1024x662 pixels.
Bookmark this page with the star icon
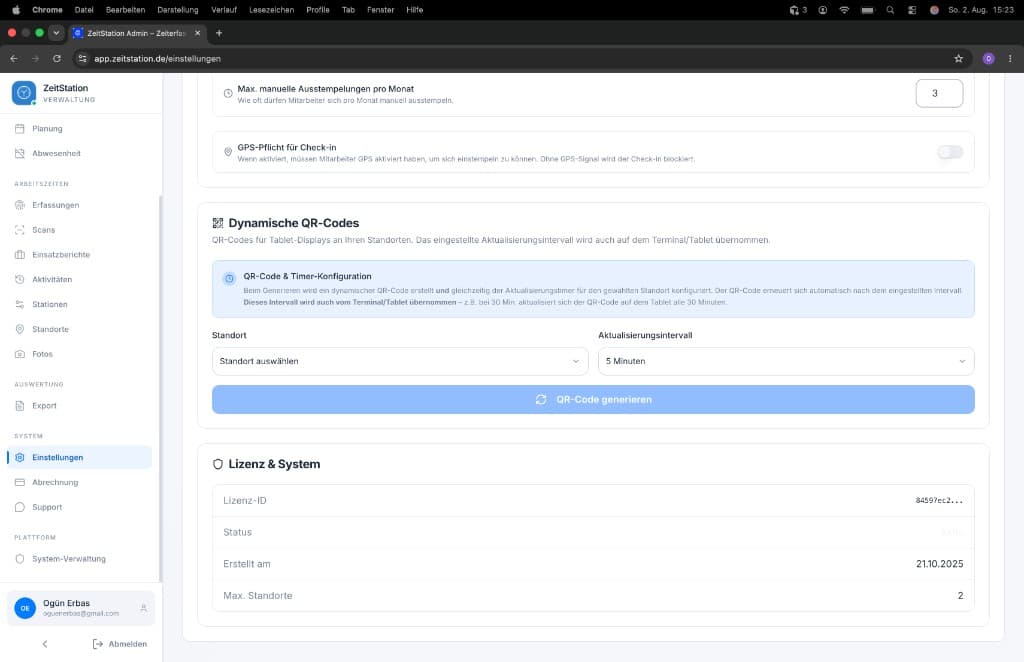click(958, 59)
